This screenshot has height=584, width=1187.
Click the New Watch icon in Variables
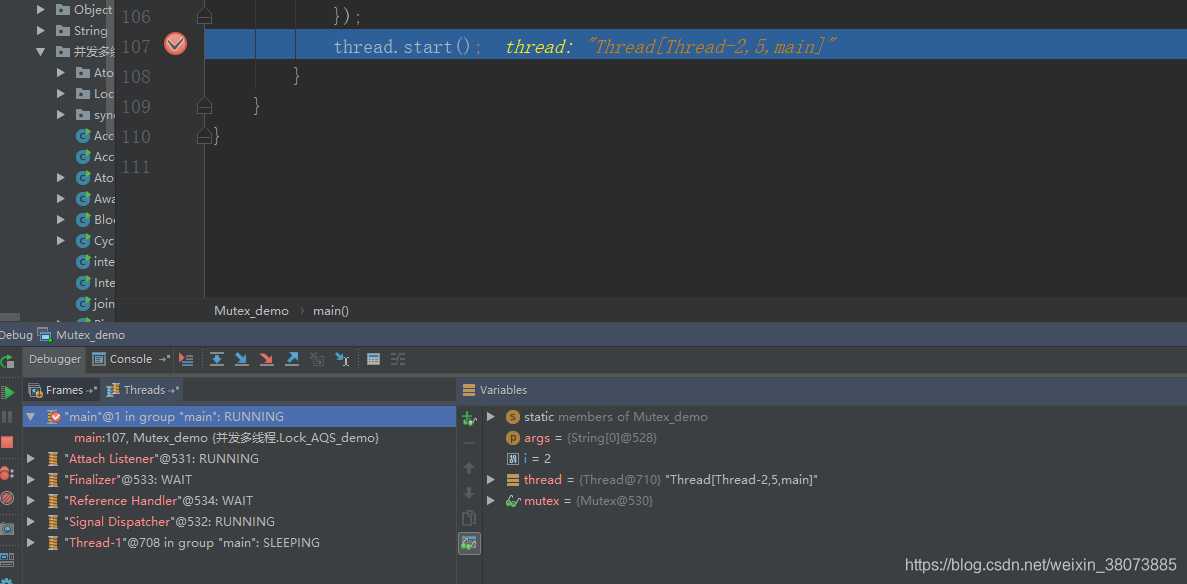tap(469, 418)
